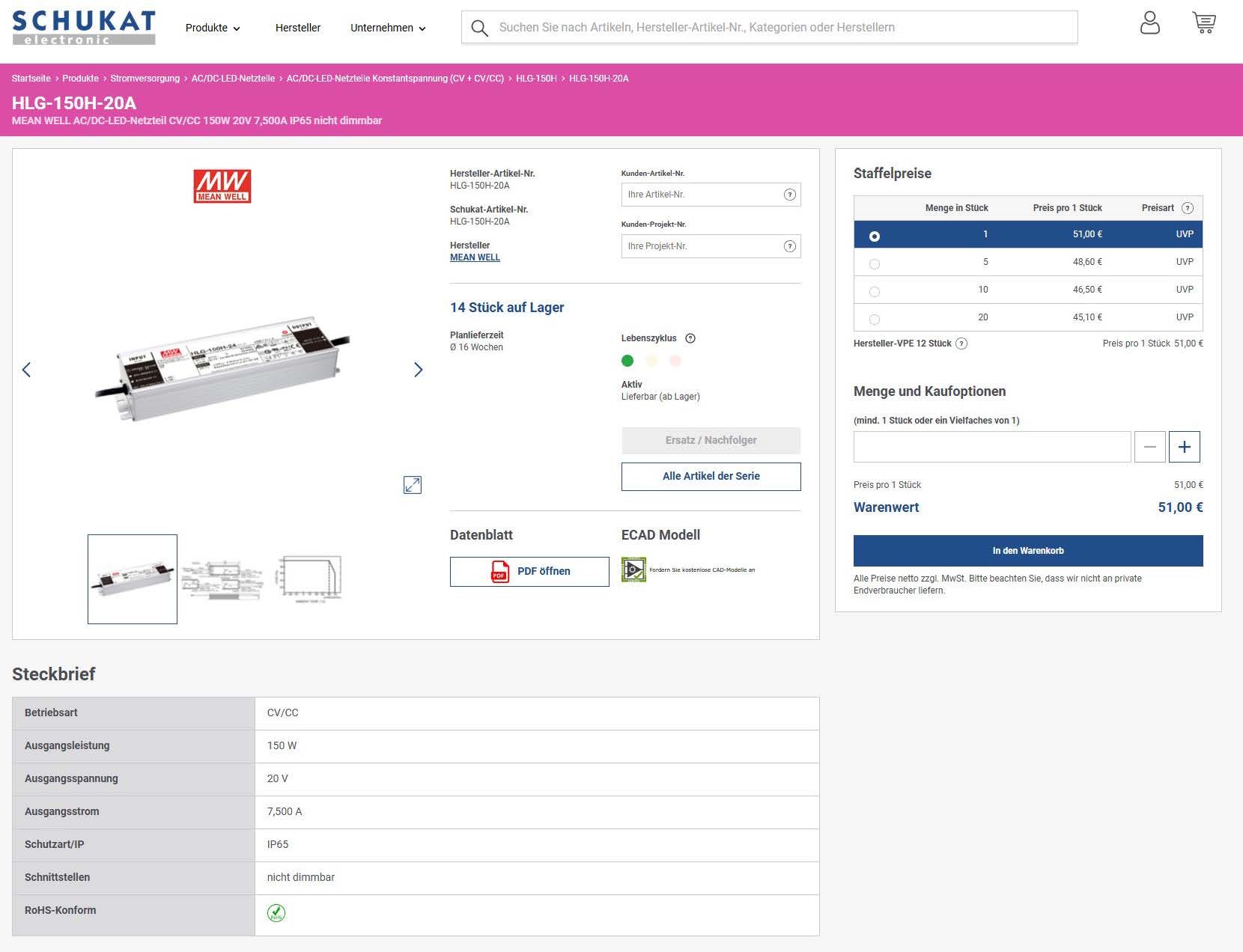Click help icon in Kunden-Projekt-Nr. field
Screen dimensions: 1243x952
coord(789,246)
